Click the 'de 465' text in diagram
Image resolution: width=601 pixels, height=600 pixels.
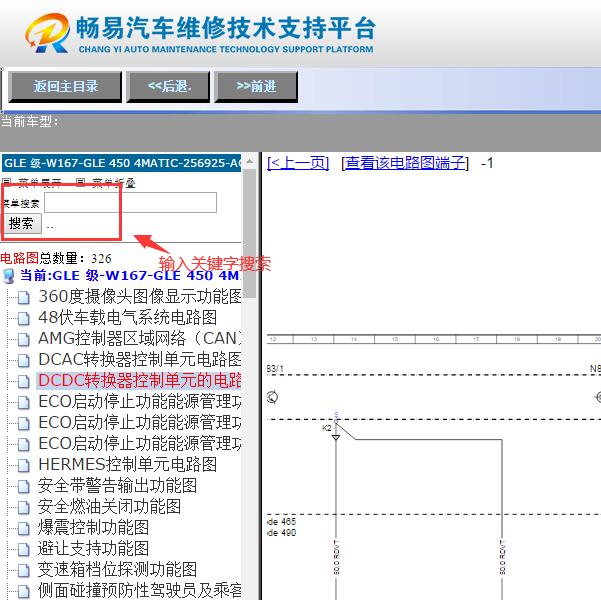[282, 522]
